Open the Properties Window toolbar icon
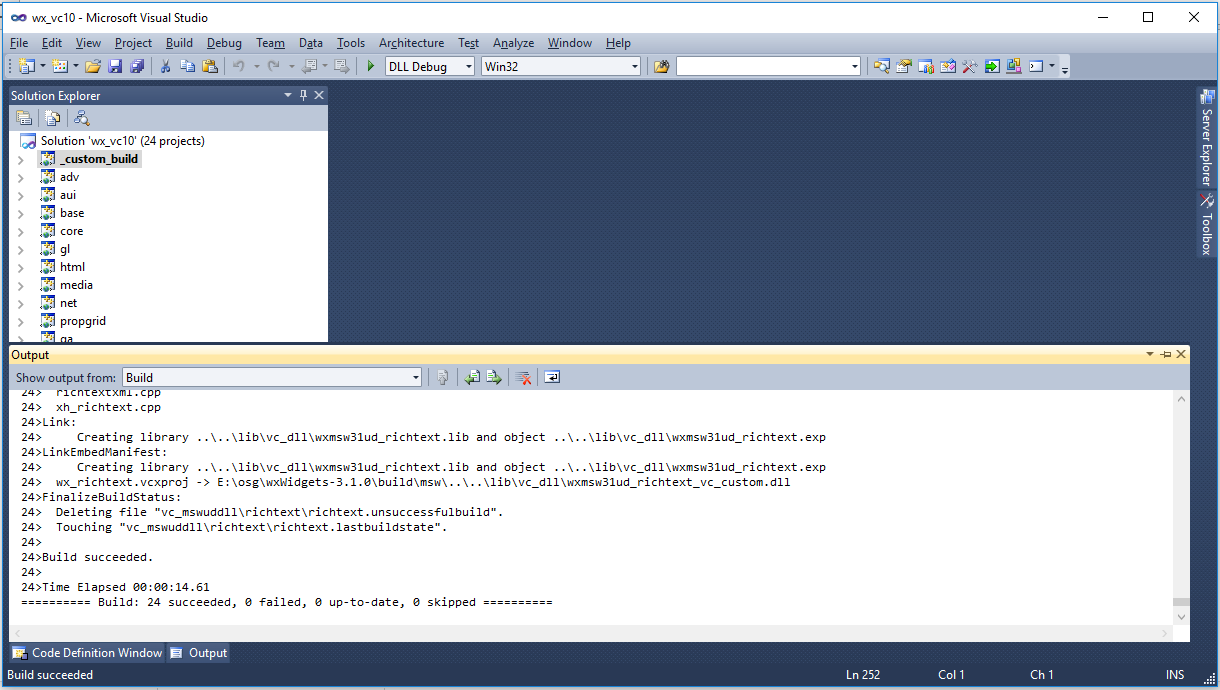This screenshot has width=1220, height=690. coord(902,66)
